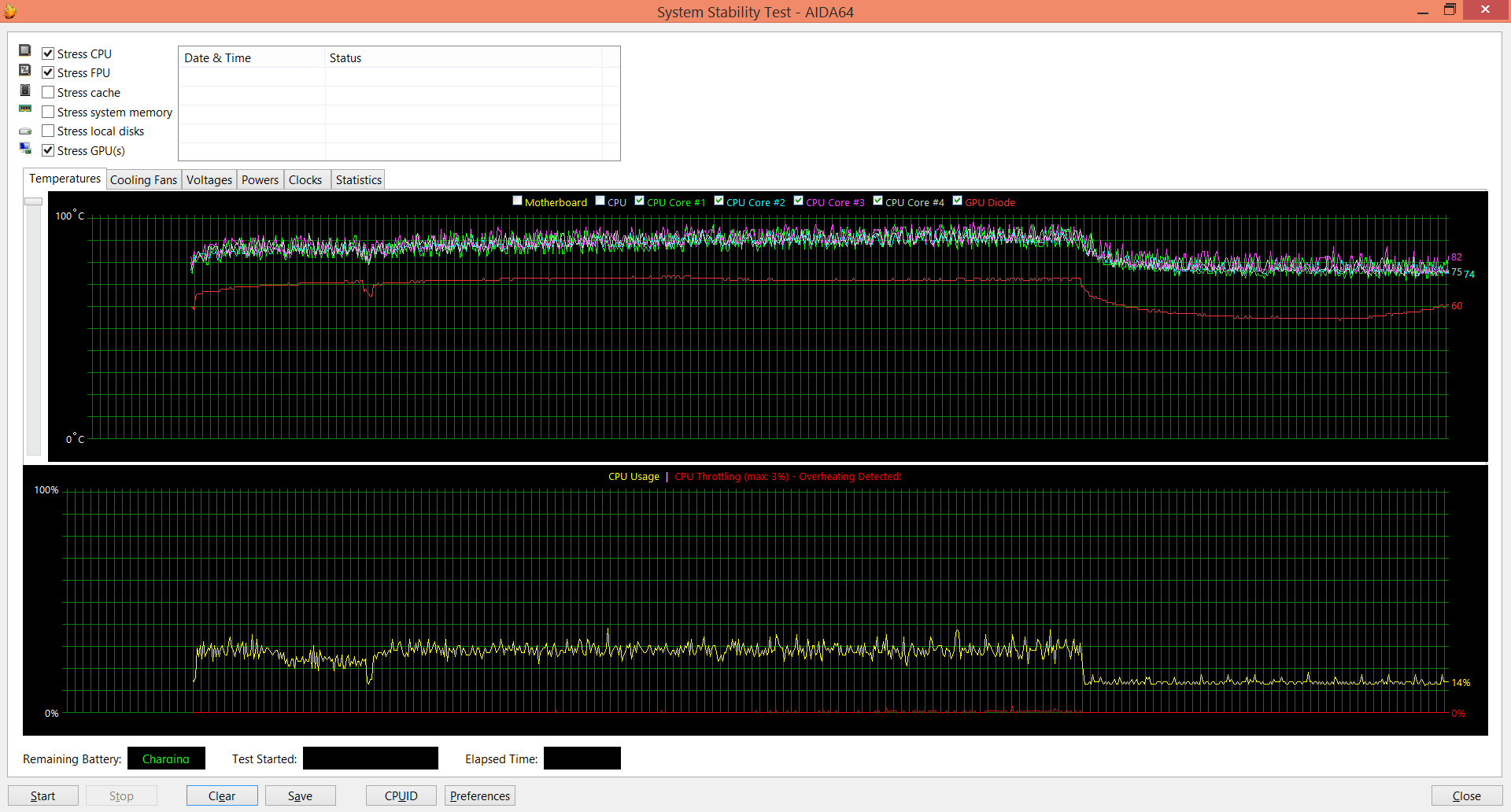Click the temperature graph scale slider thumb
Image resolution: width=1511 pixels, height=812 pixels.
tap(34, 201)
